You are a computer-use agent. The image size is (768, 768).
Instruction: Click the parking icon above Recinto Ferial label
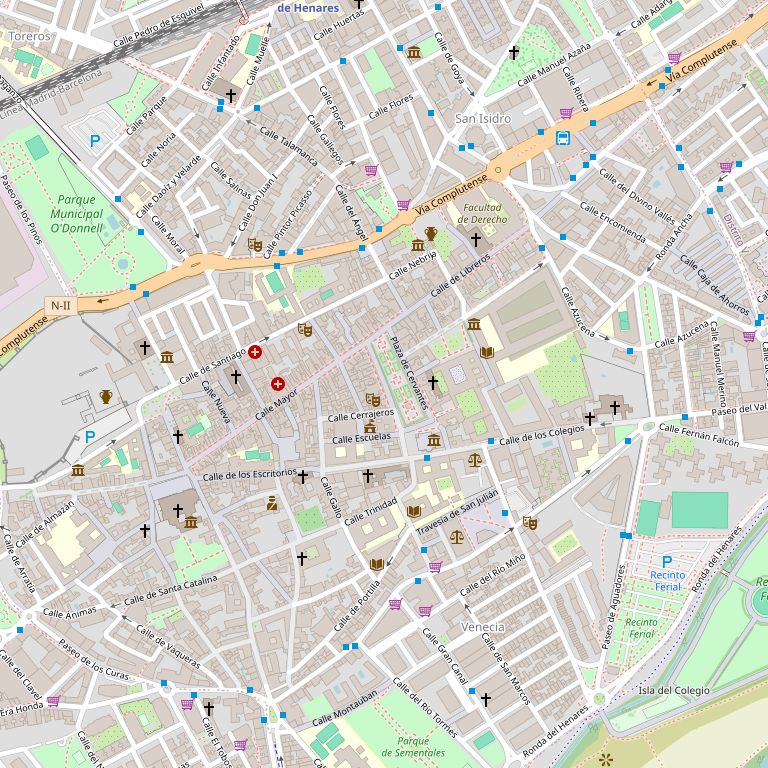[x=667, y=561]
